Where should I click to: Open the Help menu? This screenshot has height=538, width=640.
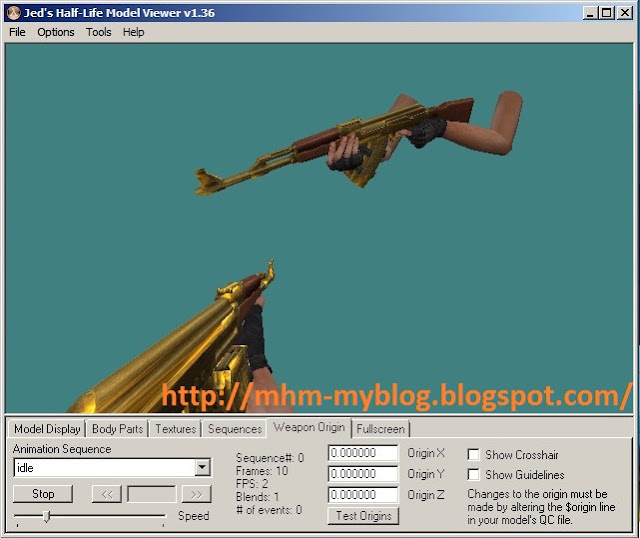click(133, 32)
